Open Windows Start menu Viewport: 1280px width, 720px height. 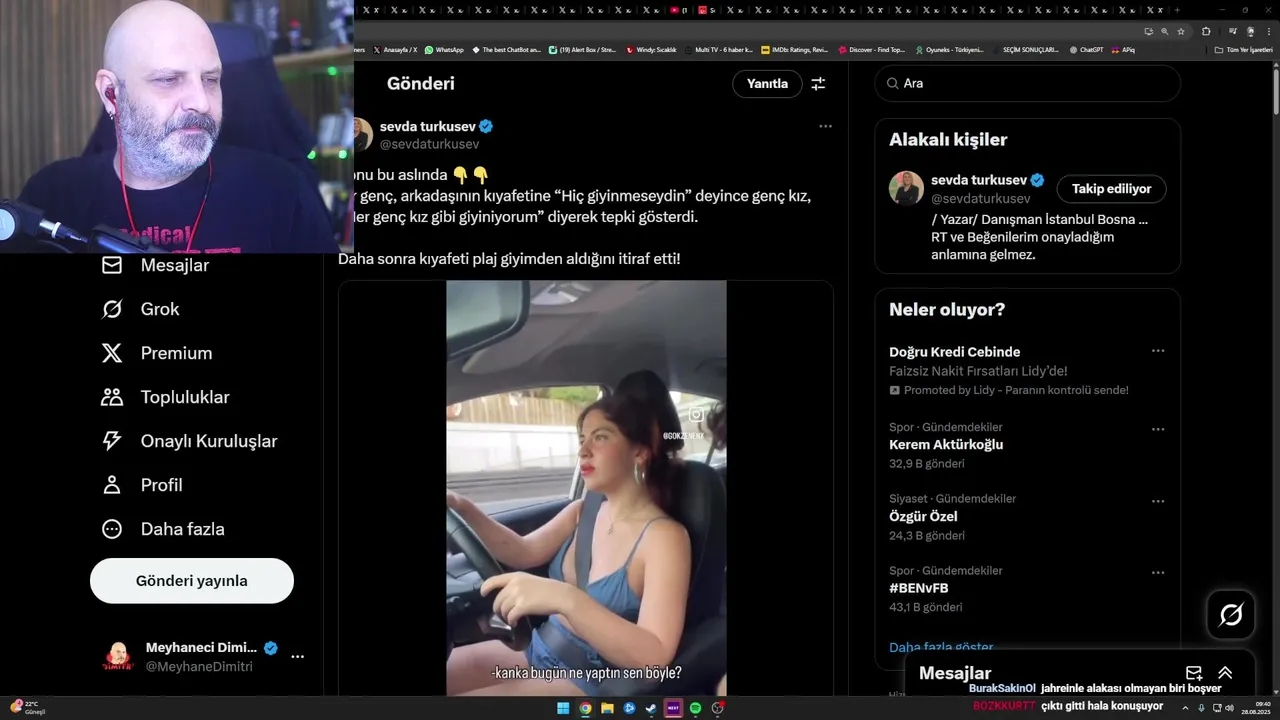point(563,708)
